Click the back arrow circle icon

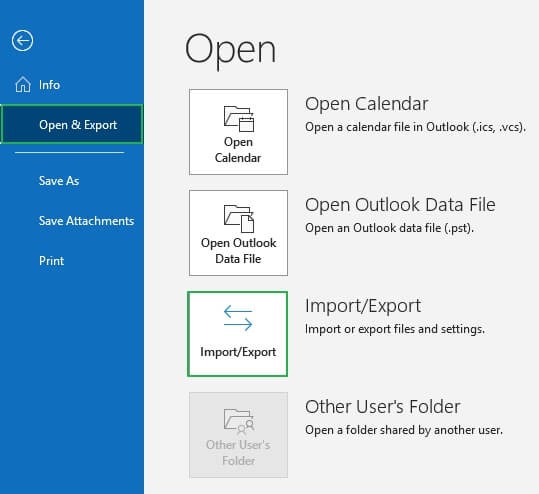pos(22,41)
